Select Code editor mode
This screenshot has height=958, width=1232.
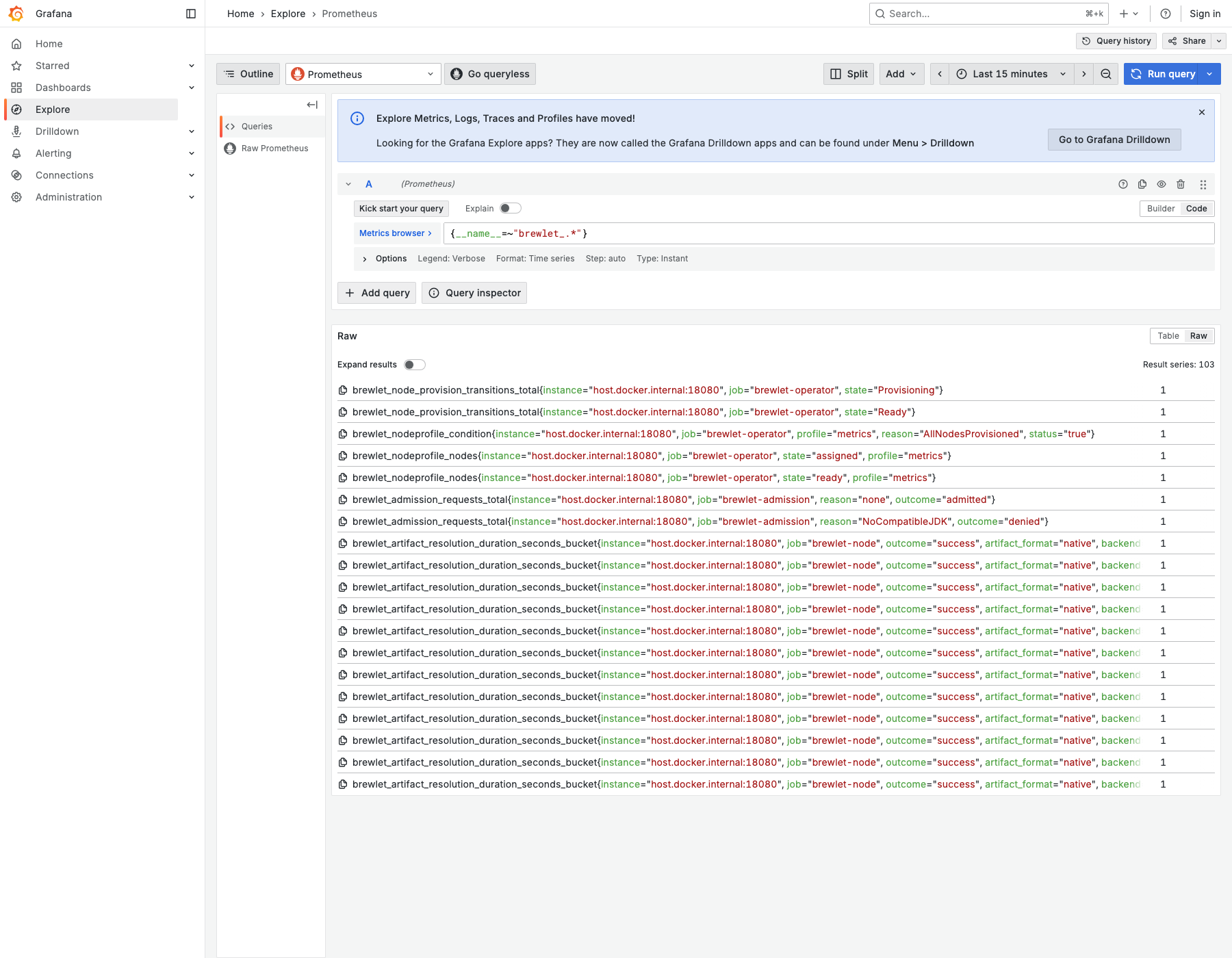tap(1196, 209)
